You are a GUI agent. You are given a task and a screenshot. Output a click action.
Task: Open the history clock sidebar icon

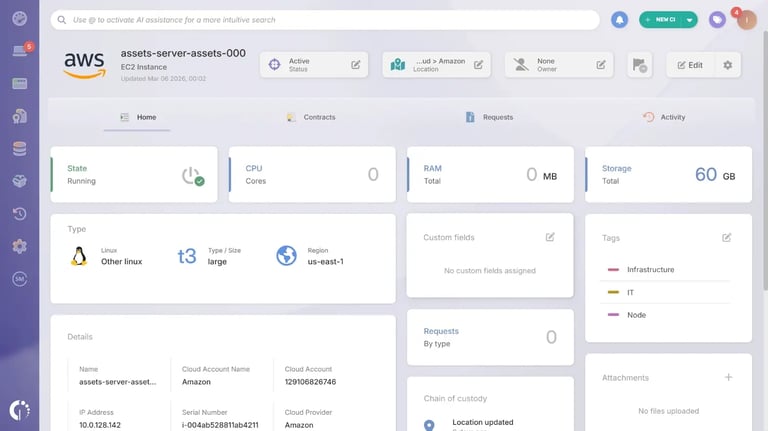20,214
